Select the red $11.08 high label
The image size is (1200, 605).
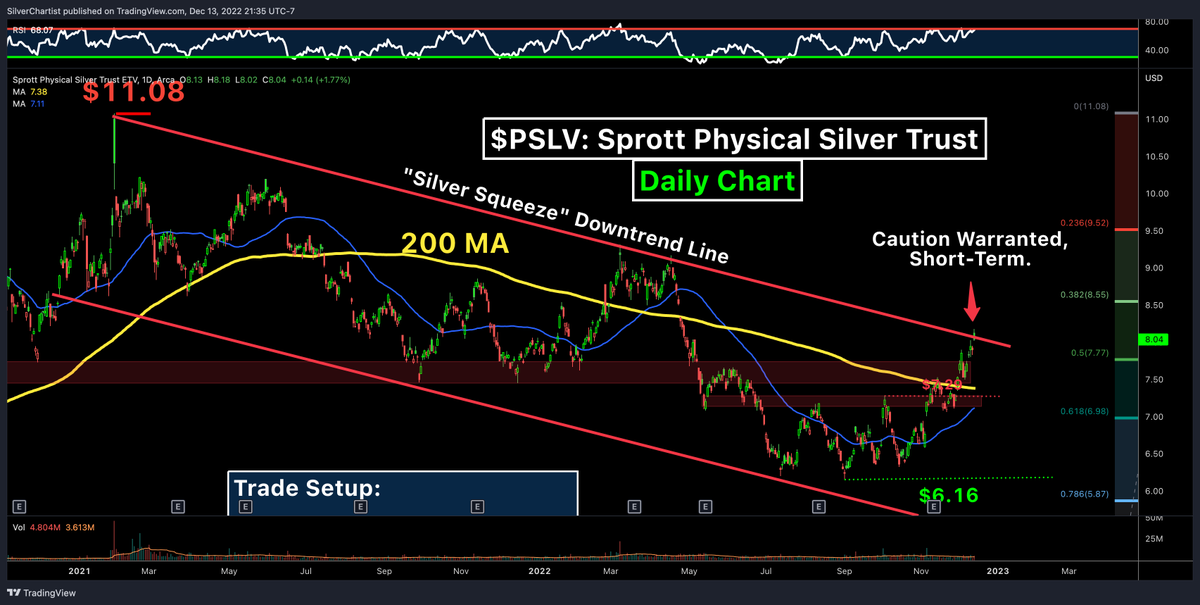tap(133, 93)
